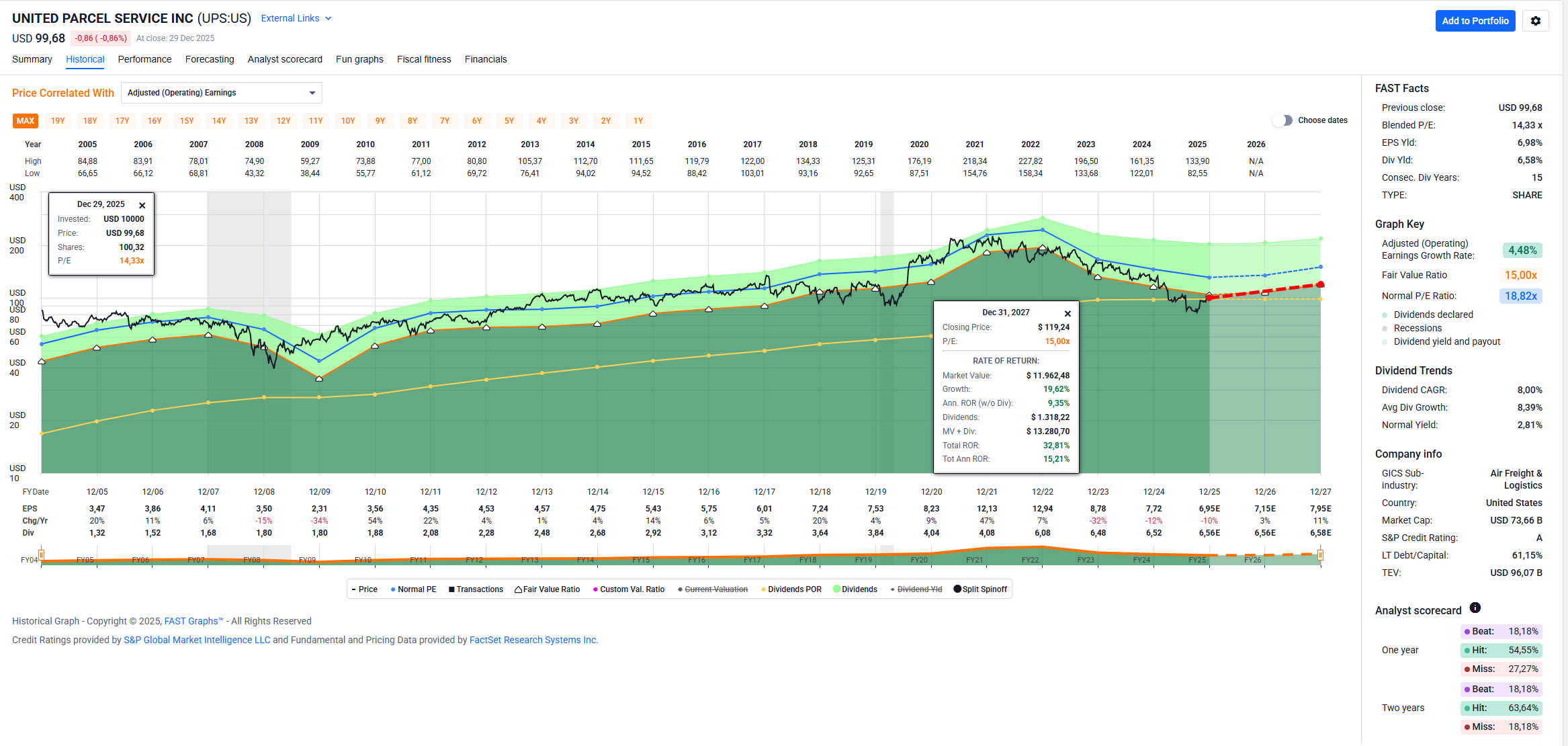Toggle Fair Value Ratio legend item
Screen dimensions: 1568x746
(547, 589)
